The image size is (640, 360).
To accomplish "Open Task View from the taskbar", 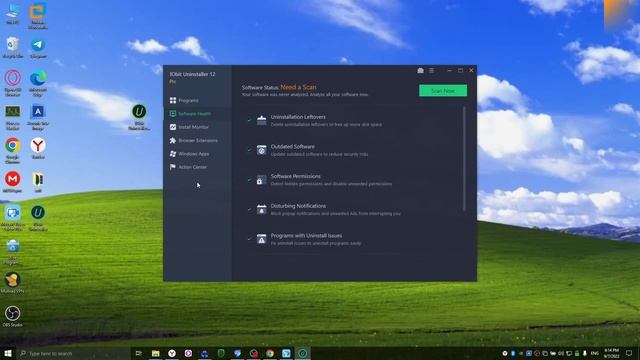I will pos(139,353).
